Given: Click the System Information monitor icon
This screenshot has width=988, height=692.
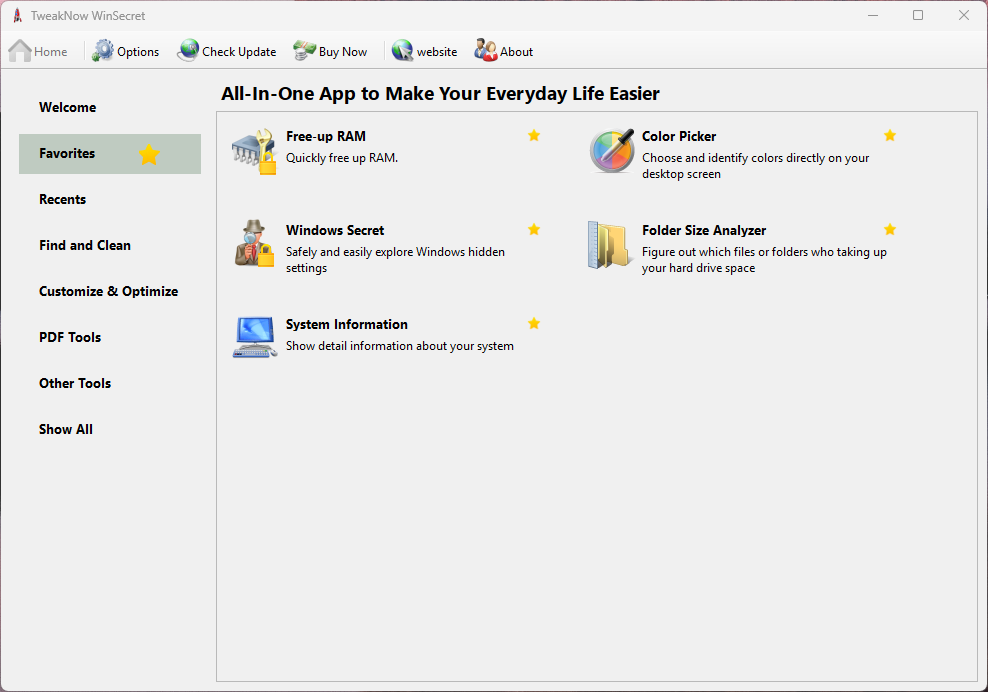Looking at the screenshot, I should pyautogui.click(x=254, y=337).
